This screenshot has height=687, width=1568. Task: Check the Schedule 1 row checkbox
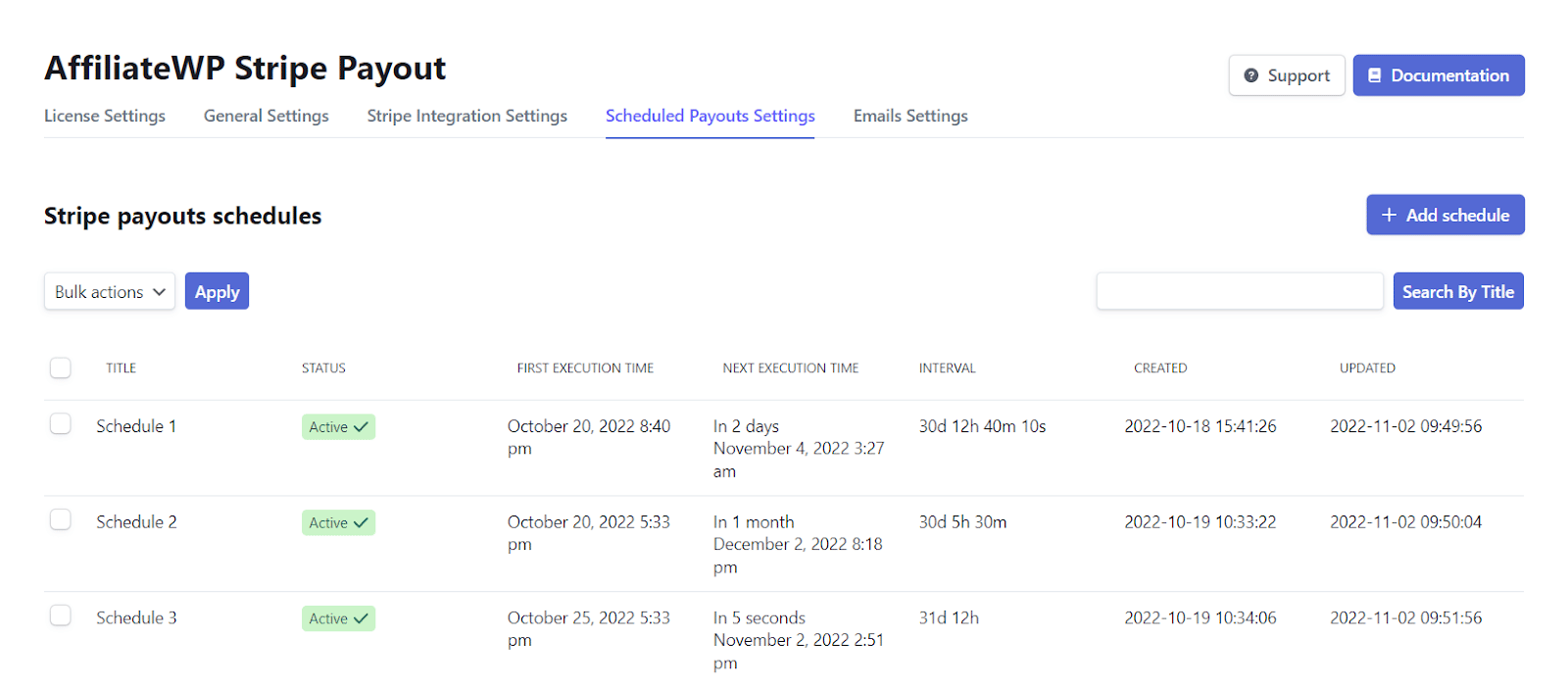click(61, 423)
